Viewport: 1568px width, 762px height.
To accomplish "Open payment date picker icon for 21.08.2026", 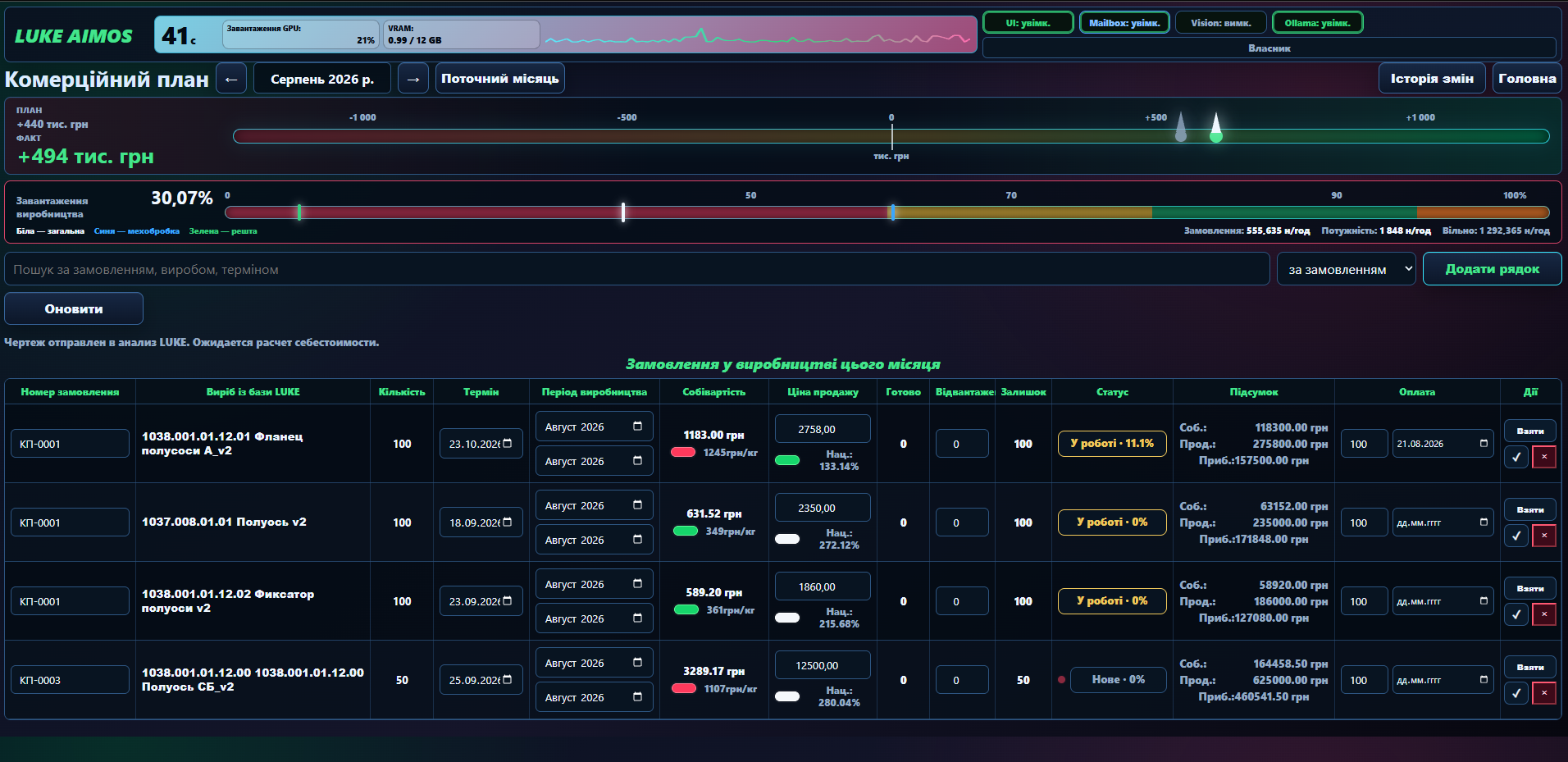I will [1484, 444].
